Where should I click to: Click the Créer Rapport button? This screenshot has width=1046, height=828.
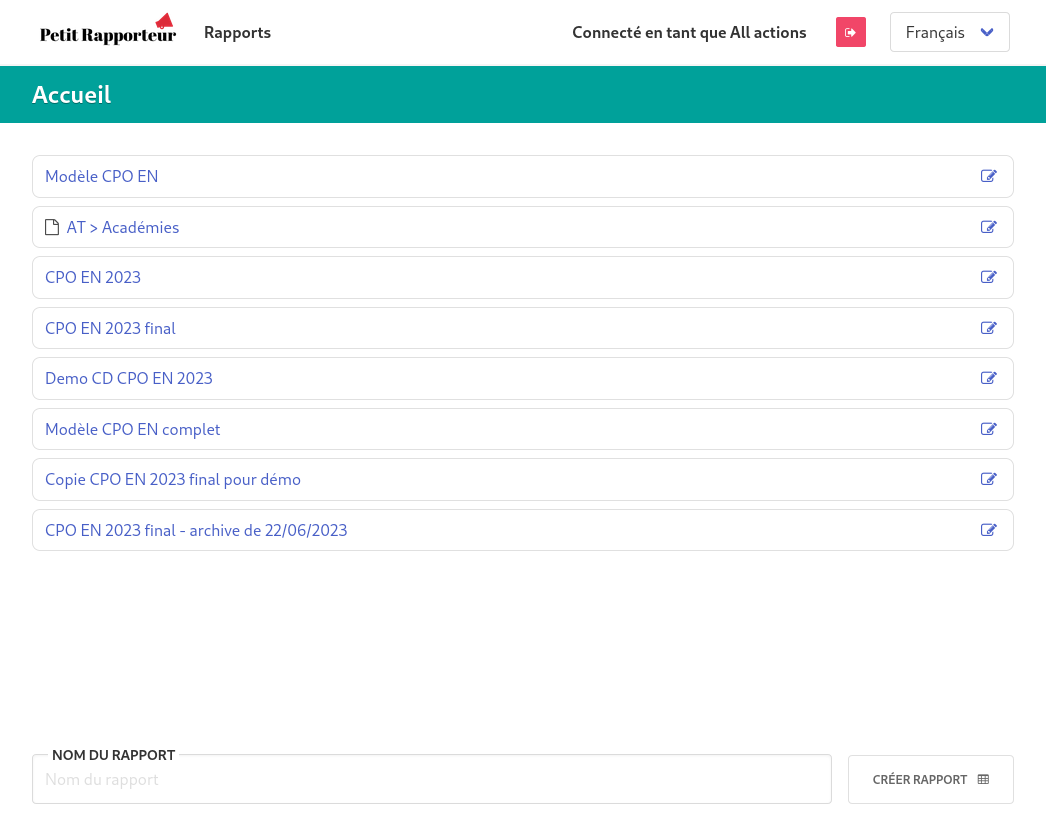tap(931, 779)
